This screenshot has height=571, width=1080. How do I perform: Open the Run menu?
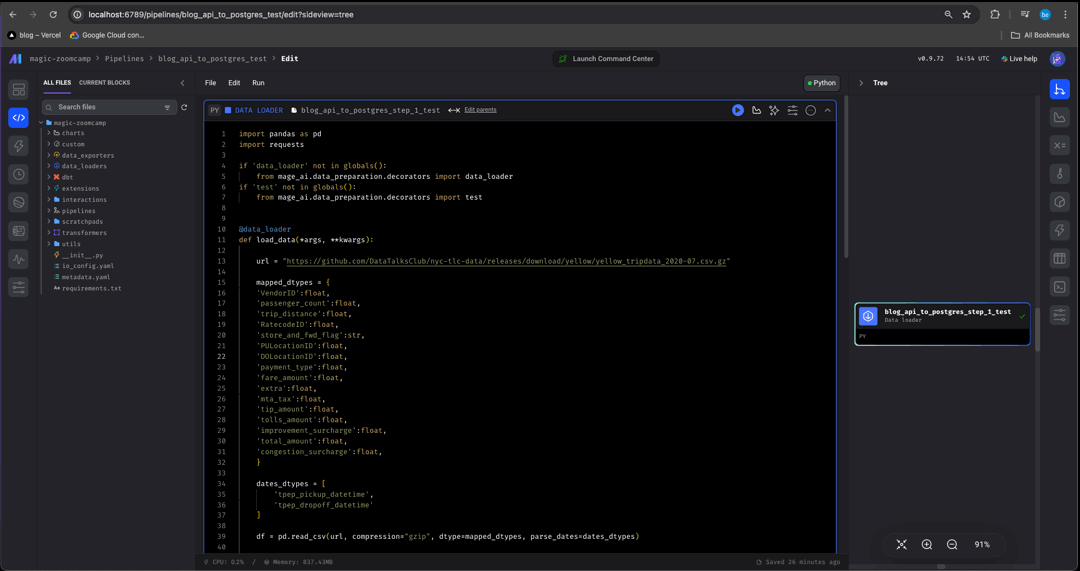[x=258, y=83]
